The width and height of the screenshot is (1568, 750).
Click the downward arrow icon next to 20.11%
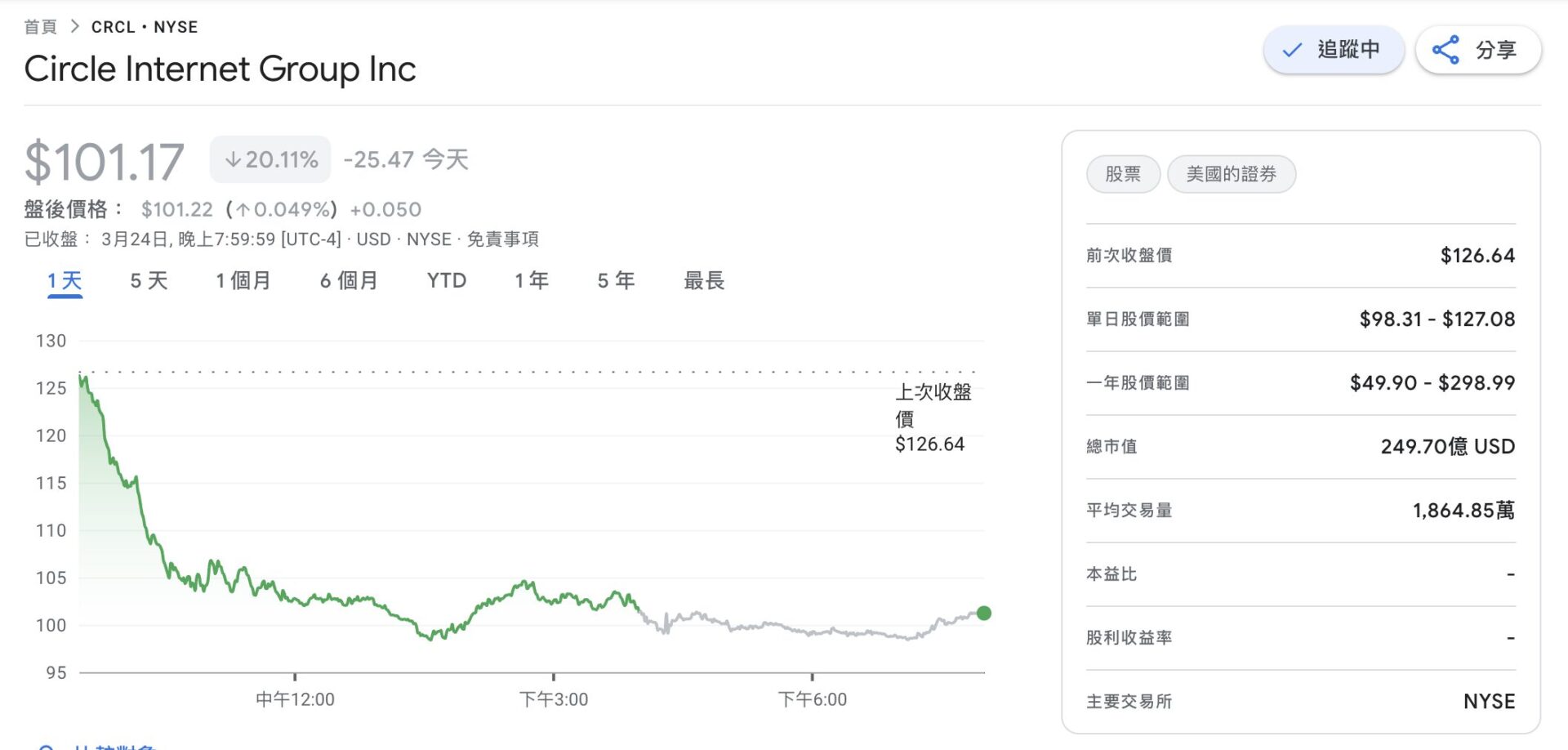tap(234, 159)
